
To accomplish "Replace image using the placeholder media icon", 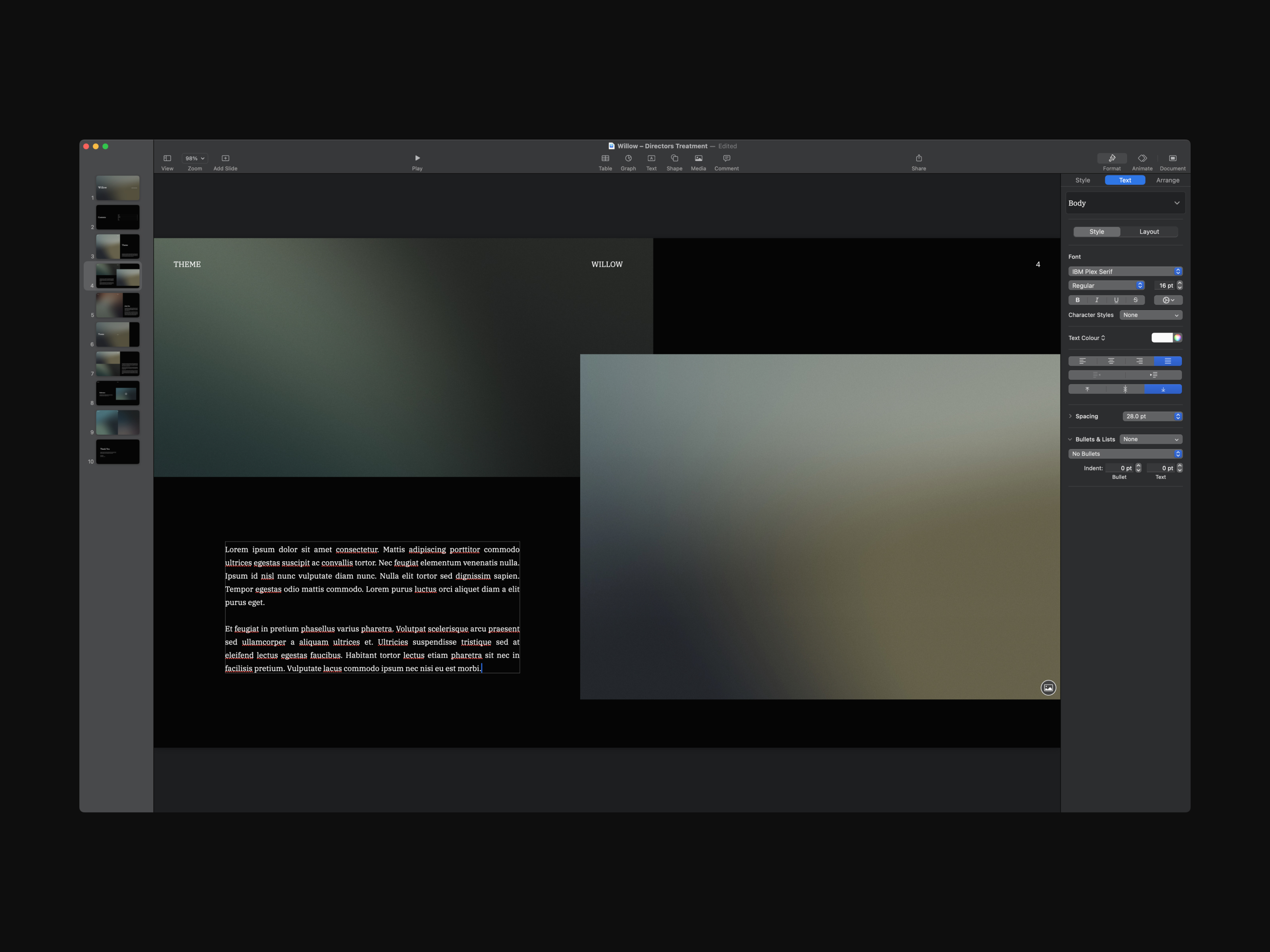I will (x=1048, y=687).
